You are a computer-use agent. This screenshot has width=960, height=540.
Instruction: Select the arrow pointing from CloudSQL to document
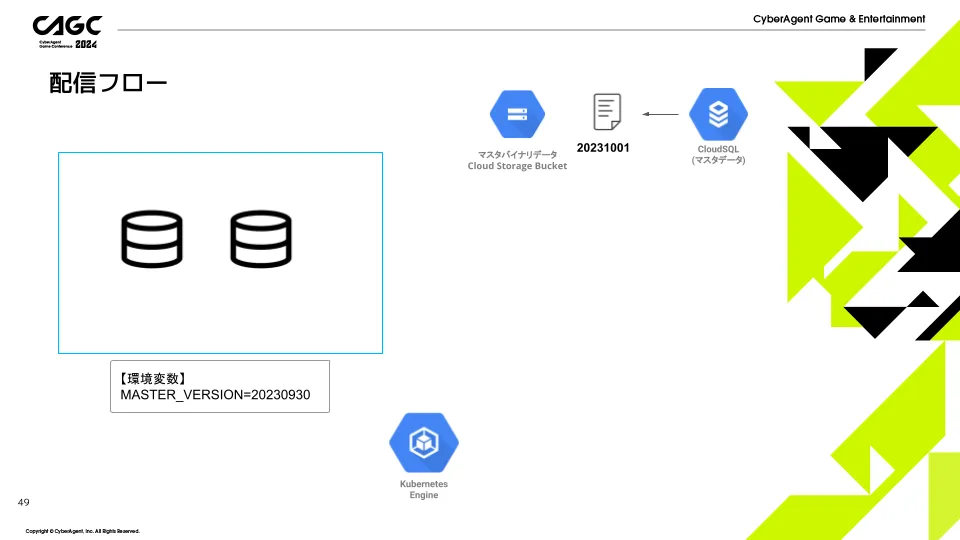click(x=660, y=114)
